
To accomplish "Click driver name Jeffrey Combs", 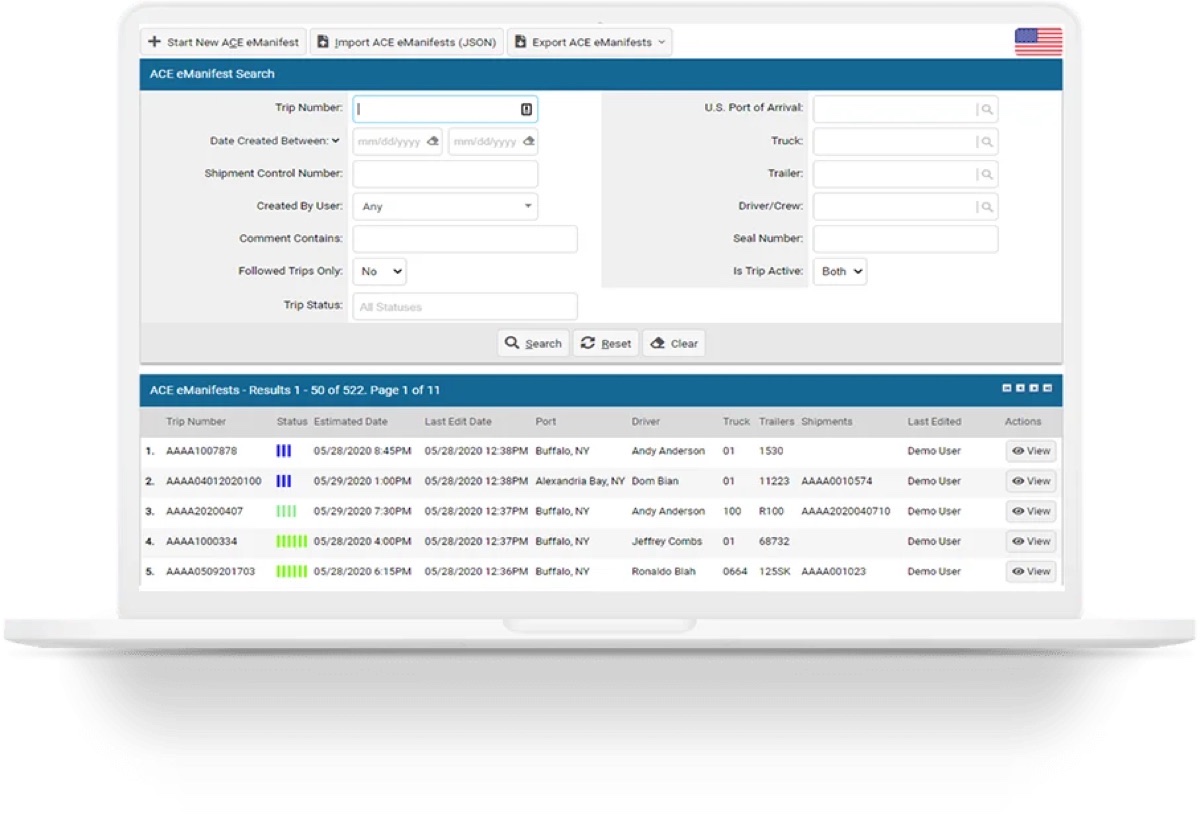I will coord(667,541).
